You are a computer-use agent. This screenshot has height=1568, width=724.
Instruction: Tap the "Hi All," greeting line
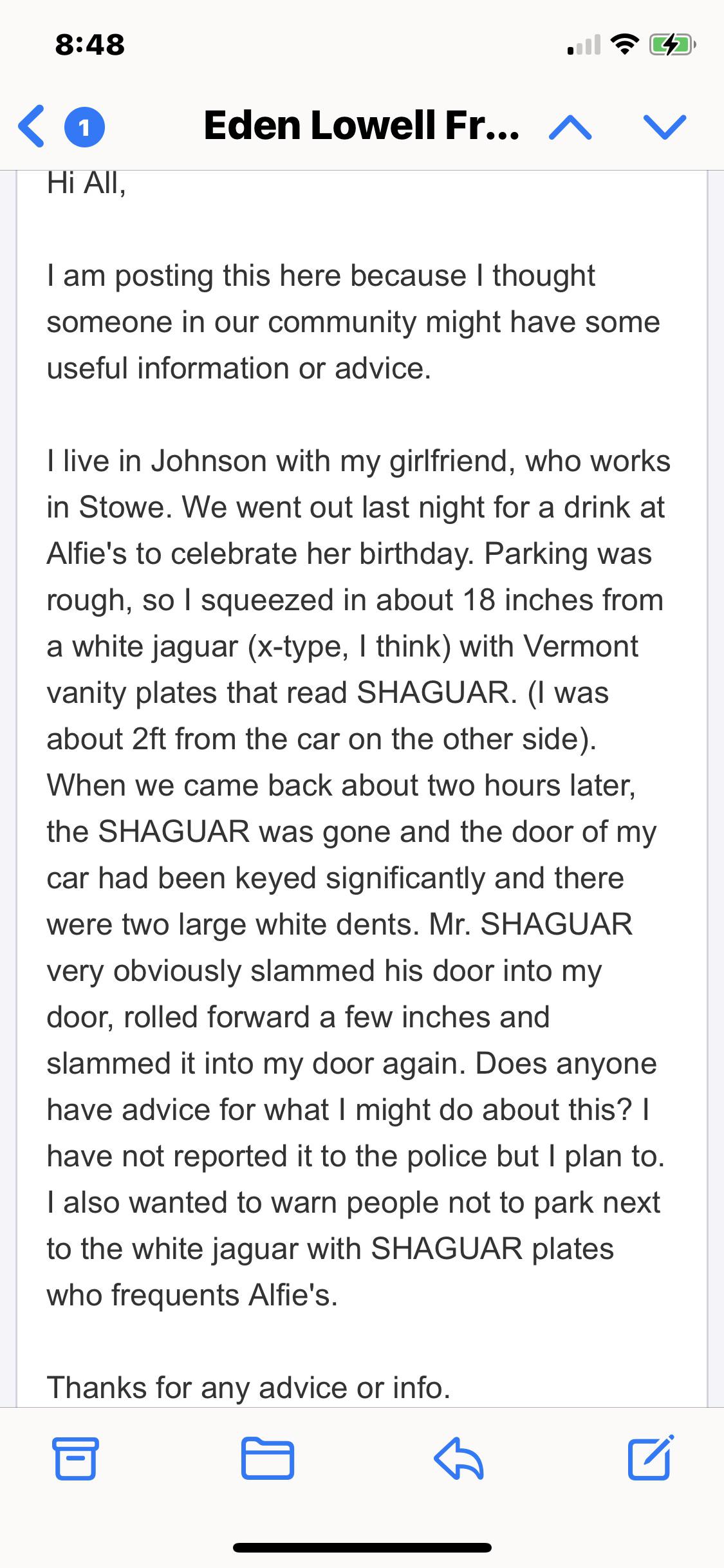click(x=86, y=183)
